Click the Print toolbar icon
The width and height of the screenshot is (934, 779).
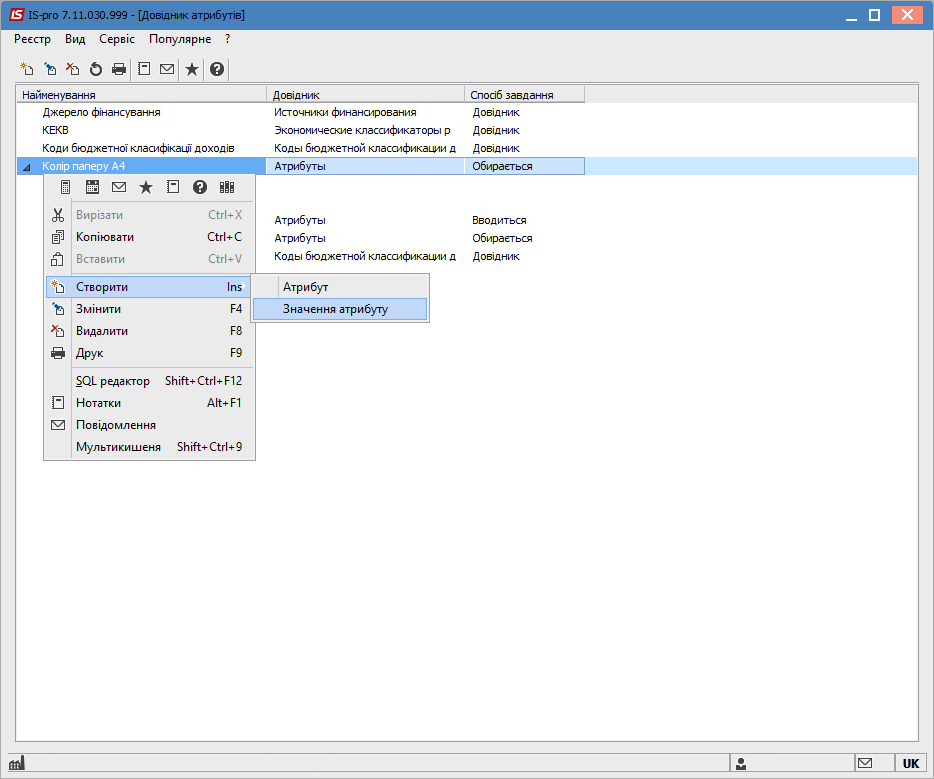pos(119,69)
